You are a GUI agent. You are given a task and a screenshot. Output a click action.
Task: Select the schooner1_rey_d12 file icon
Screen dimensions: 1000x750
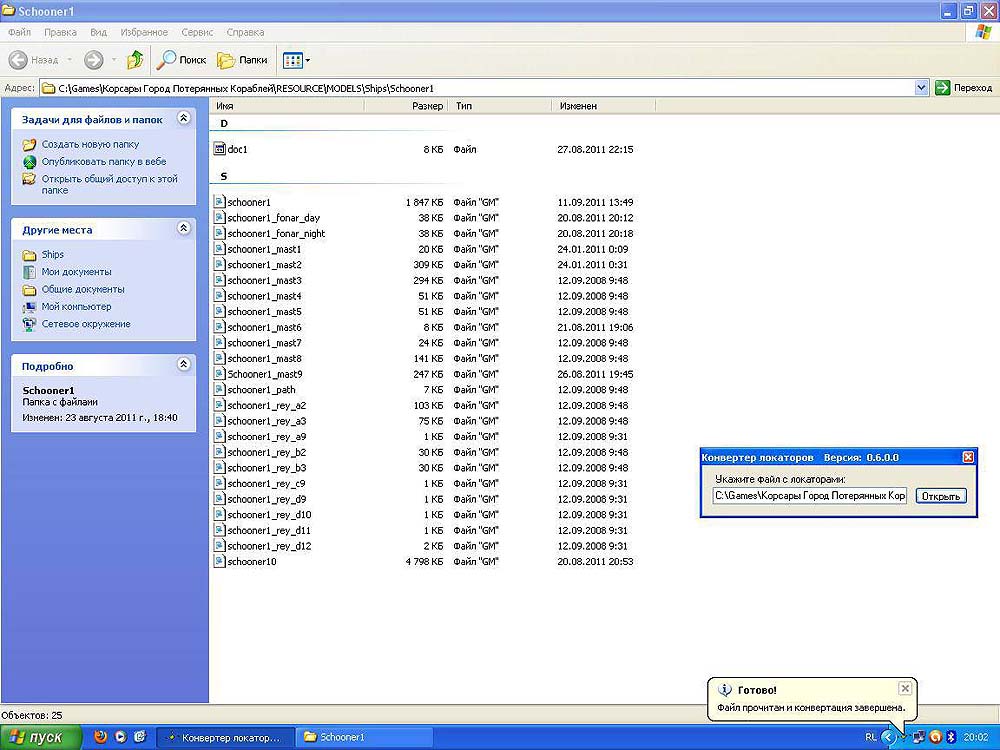coord(219,546)
